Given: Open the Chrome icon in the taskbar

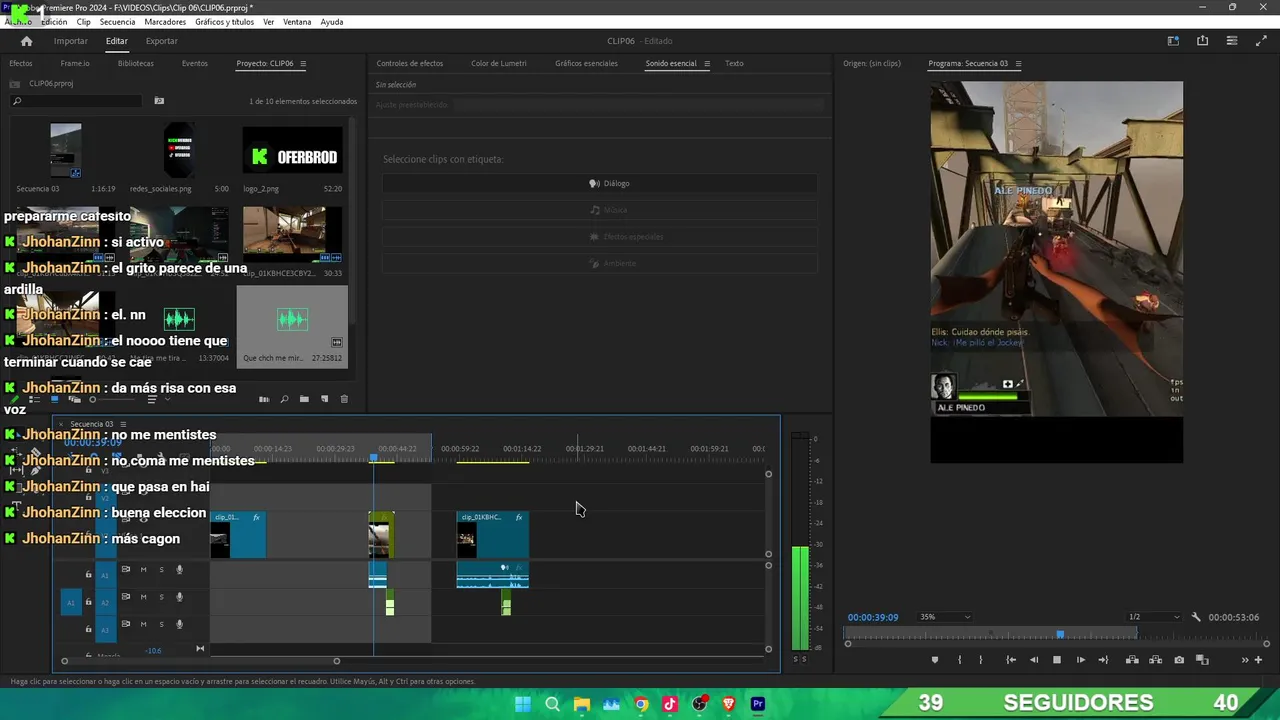Looking at the screenshot, I should 641,704.
